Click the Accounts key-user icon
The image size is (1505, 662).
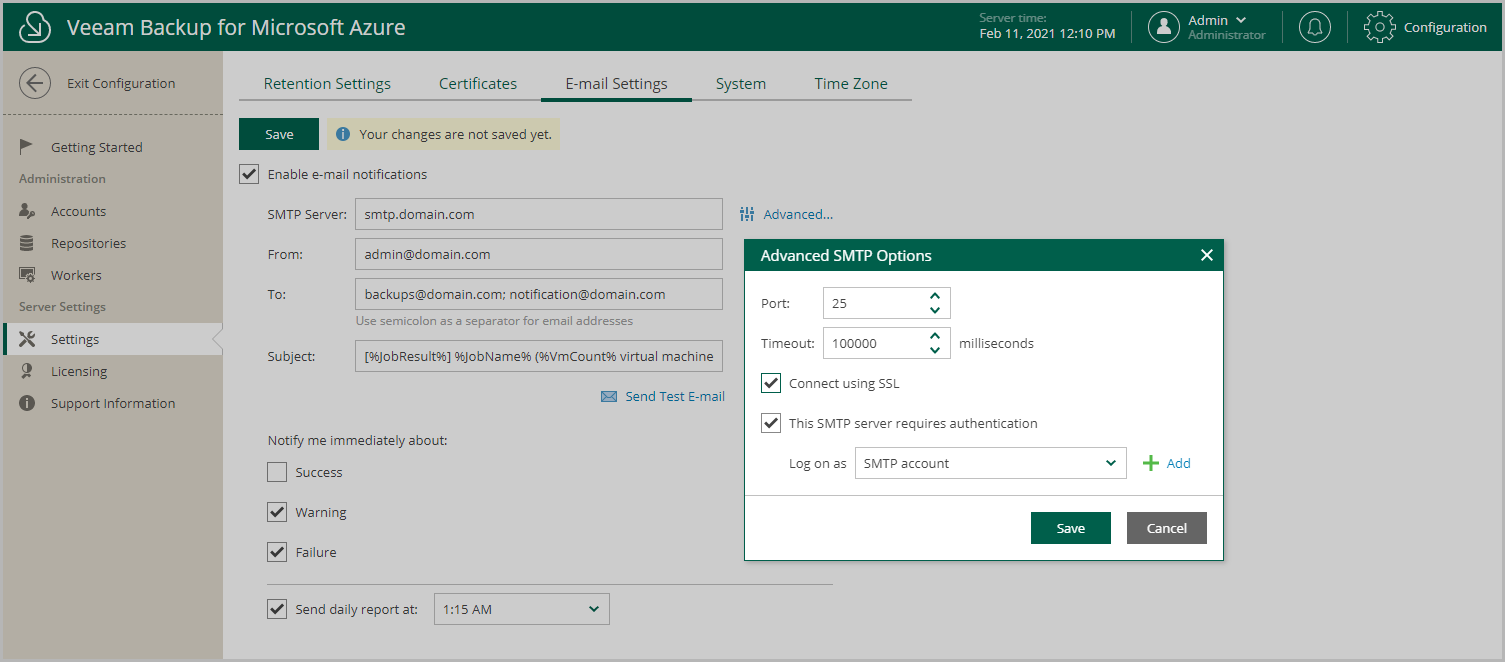click(28, 211)
